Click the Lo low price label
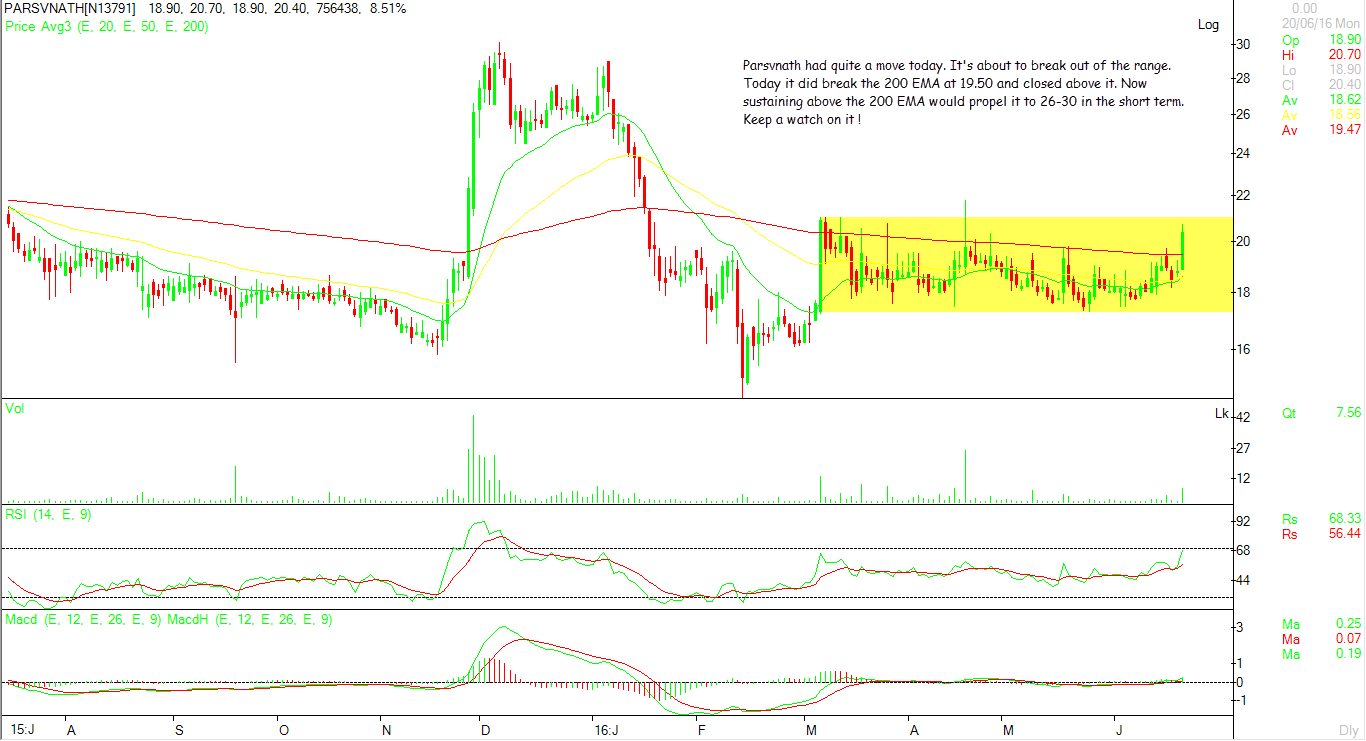This screenshot has height=741, width=1366. [1289, 70]
